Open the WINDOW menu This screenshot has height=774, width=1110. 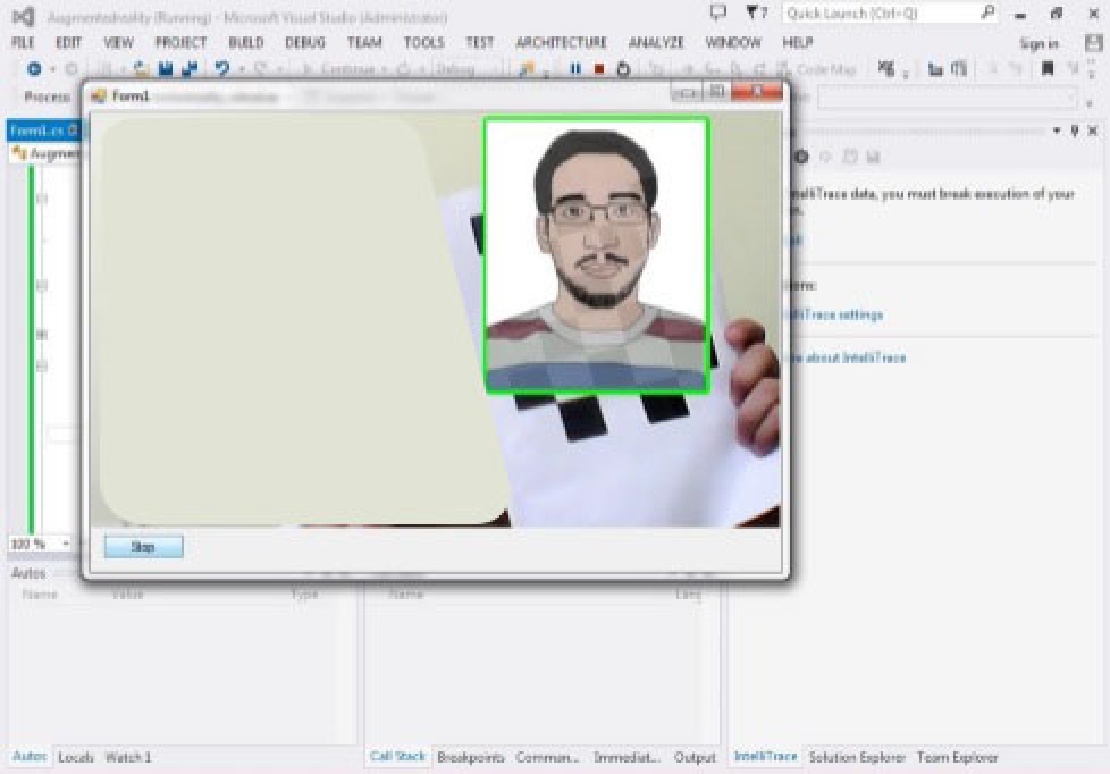[733, 43]
